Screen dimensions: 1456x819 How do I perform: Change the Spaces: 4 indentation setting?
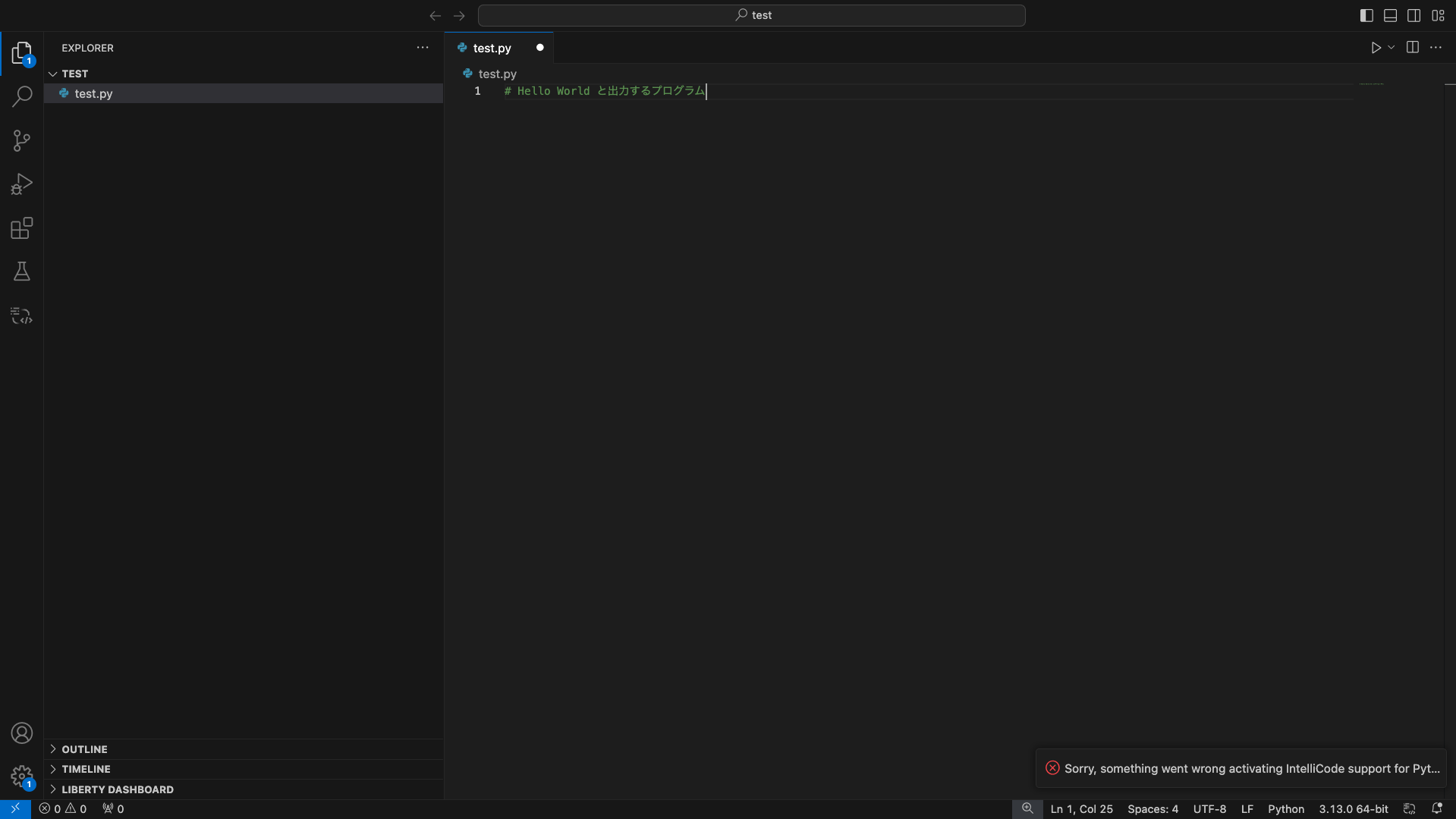pos(1153,809)
